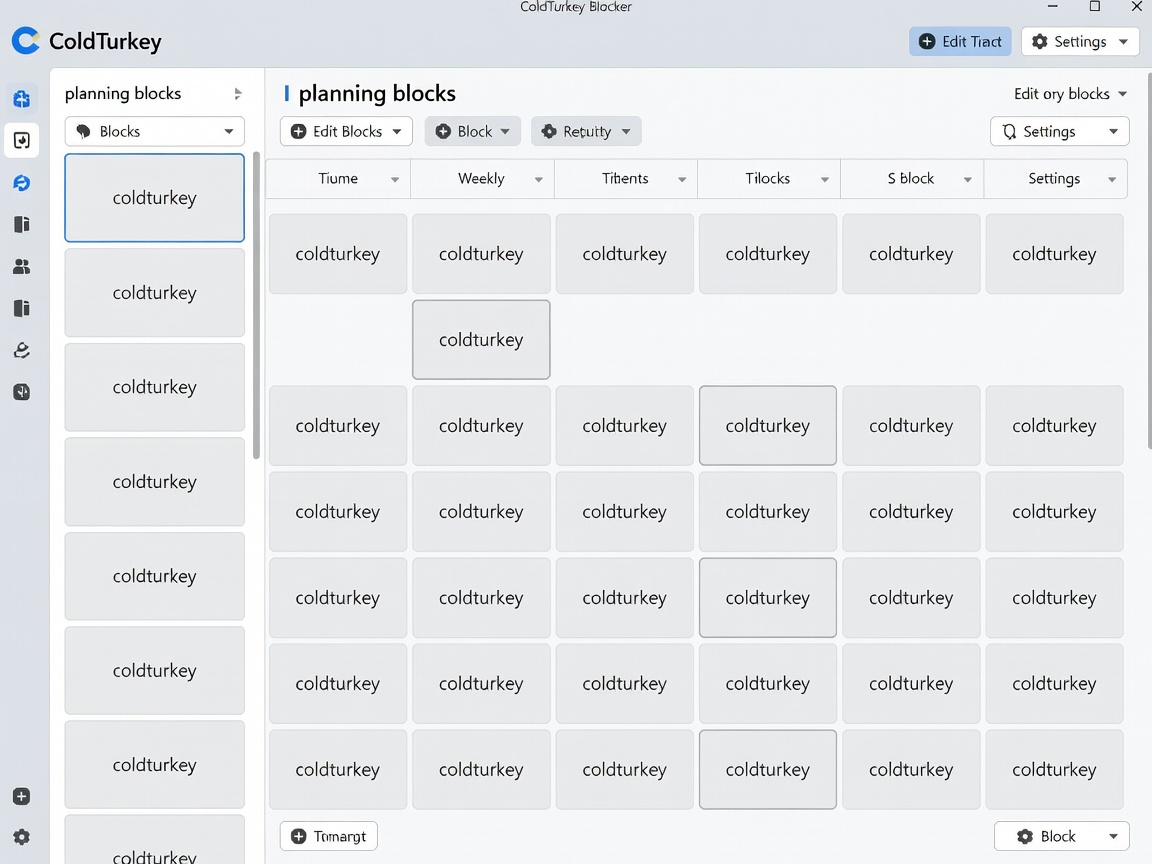Click the signature pen sidebar icon

(x=22, y=350)
